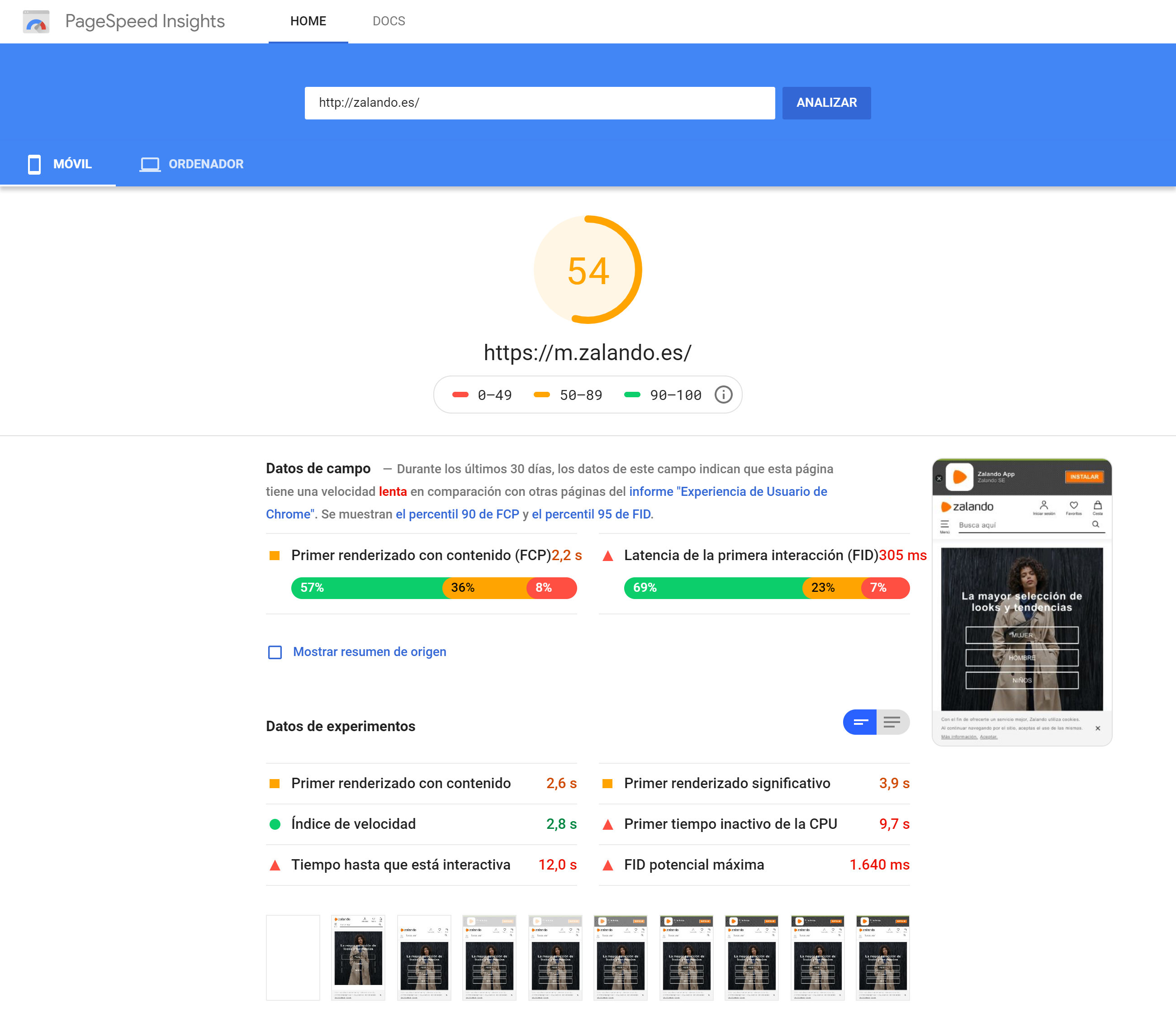
Task: Select the HOME tab
Action: 308,21
